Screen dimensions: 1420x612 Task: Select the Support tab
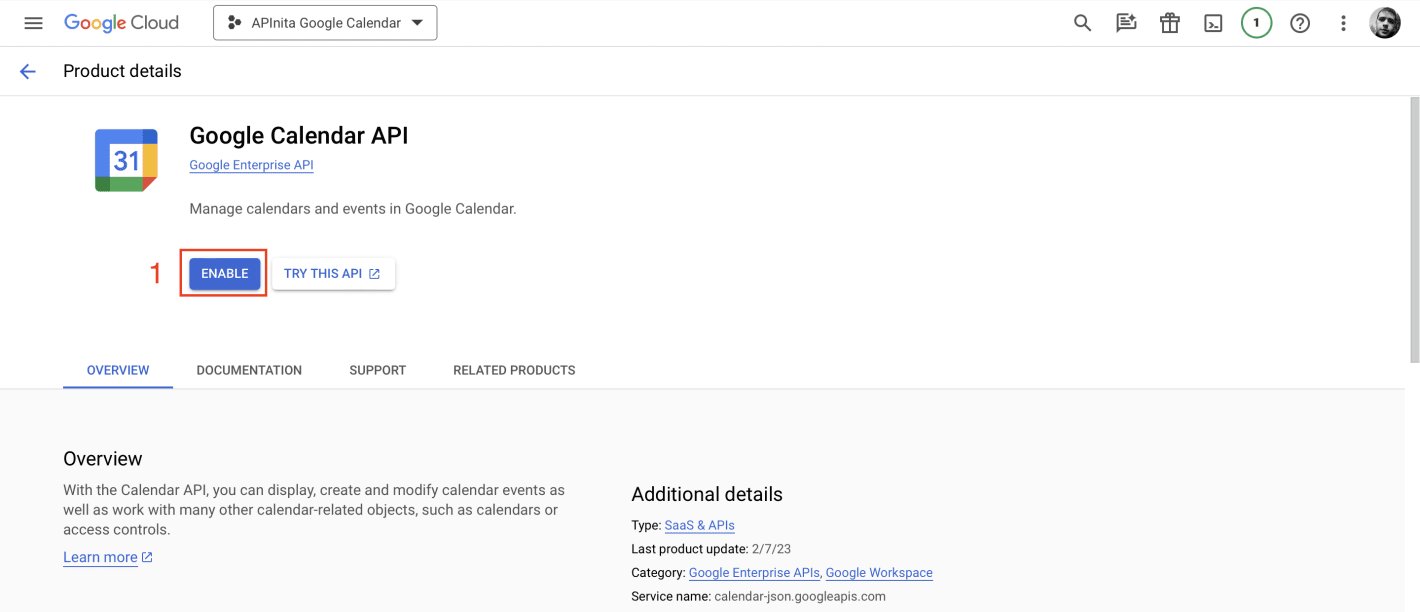(377, 369)
